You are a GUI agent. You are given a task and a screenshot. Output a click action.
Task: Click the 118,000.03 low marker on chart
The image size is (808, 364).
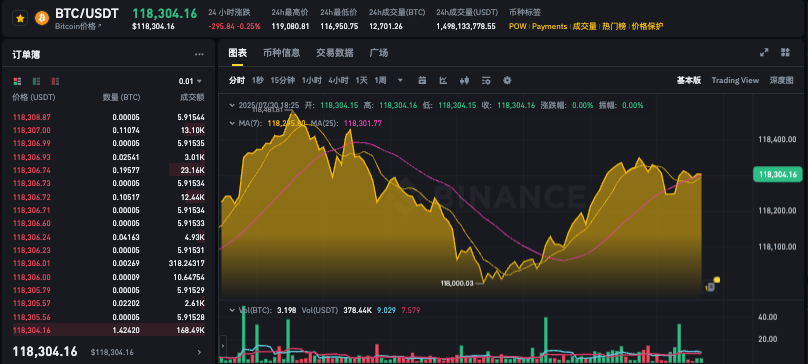(x=457, y=283)
